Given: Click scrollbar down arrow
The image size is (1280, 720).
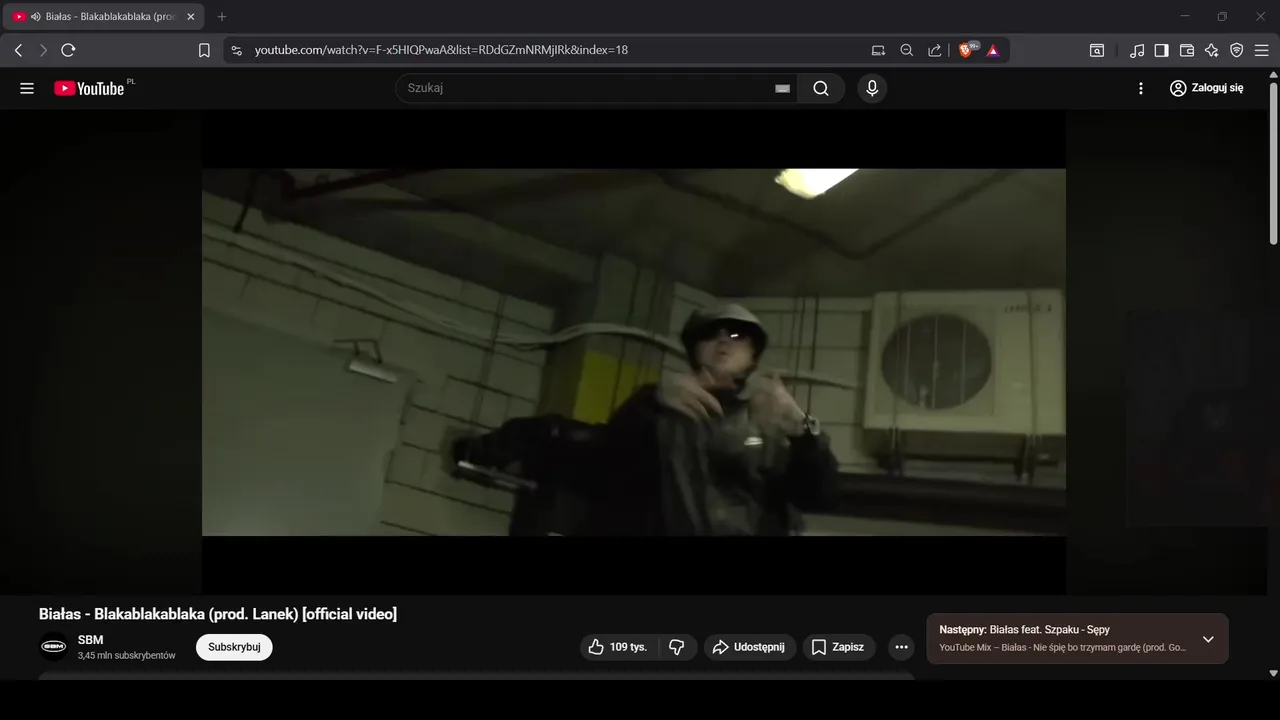Looking at the screenshot, I should [x=1273, y=673].
